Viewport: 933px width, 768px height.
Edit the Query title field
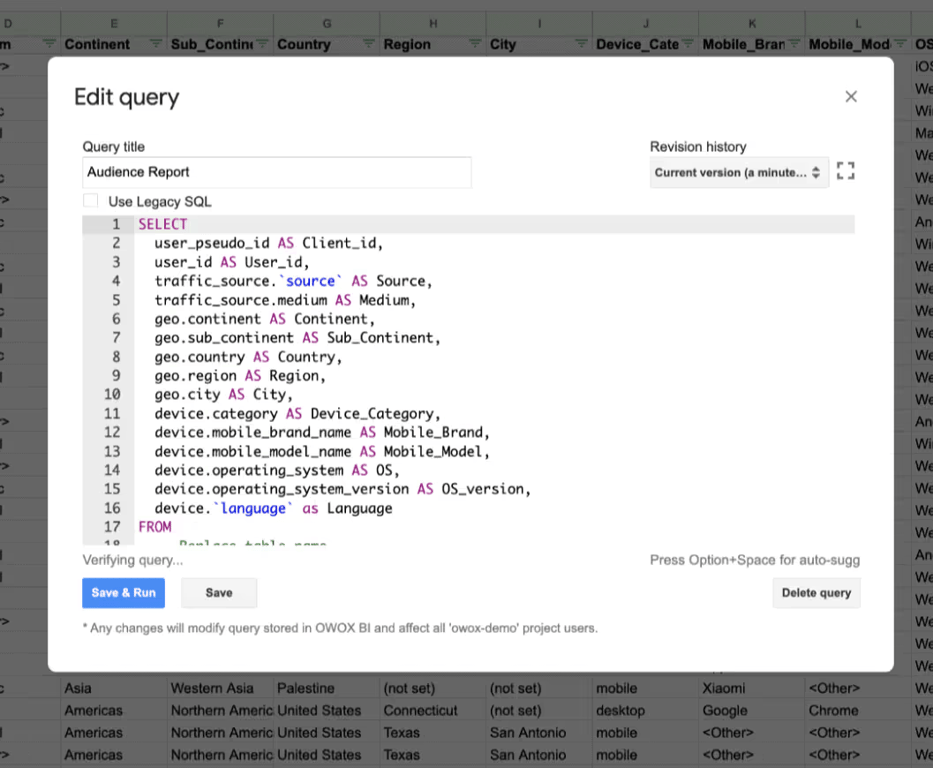(x=277, y=173)
